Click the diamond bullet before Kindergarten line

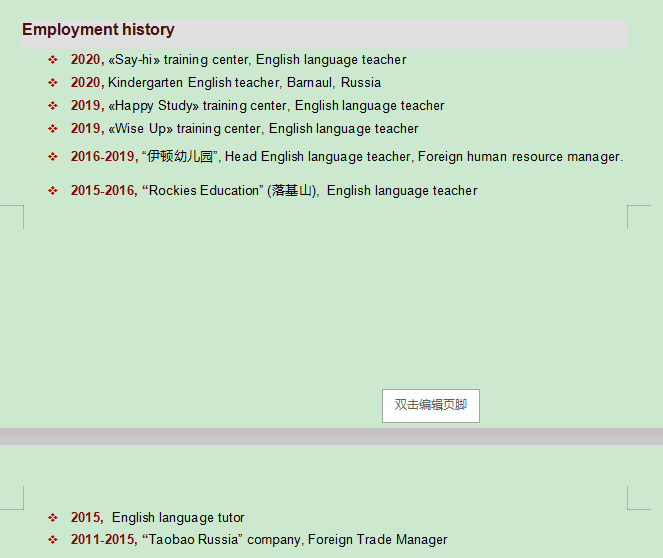pos(53,83)
